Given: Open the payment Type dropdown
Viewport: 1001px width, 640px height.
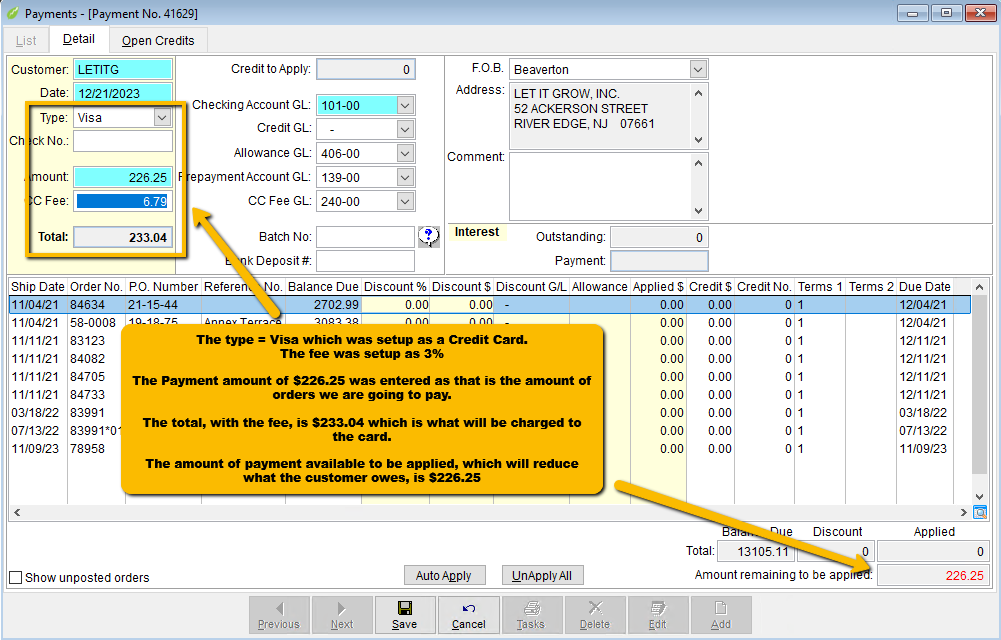Looking at the screenshot, I should click(x=162, y=117).
